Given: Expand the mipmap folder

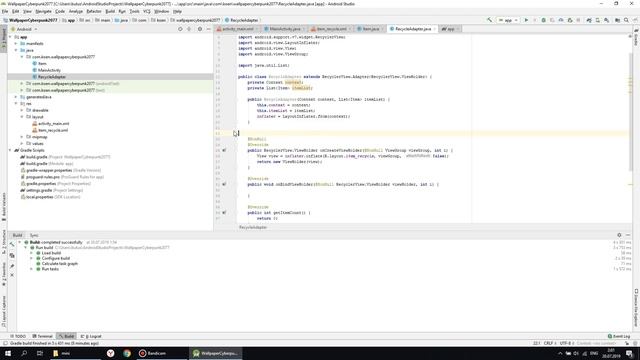Looking at the screenshot, I should 22,137.
